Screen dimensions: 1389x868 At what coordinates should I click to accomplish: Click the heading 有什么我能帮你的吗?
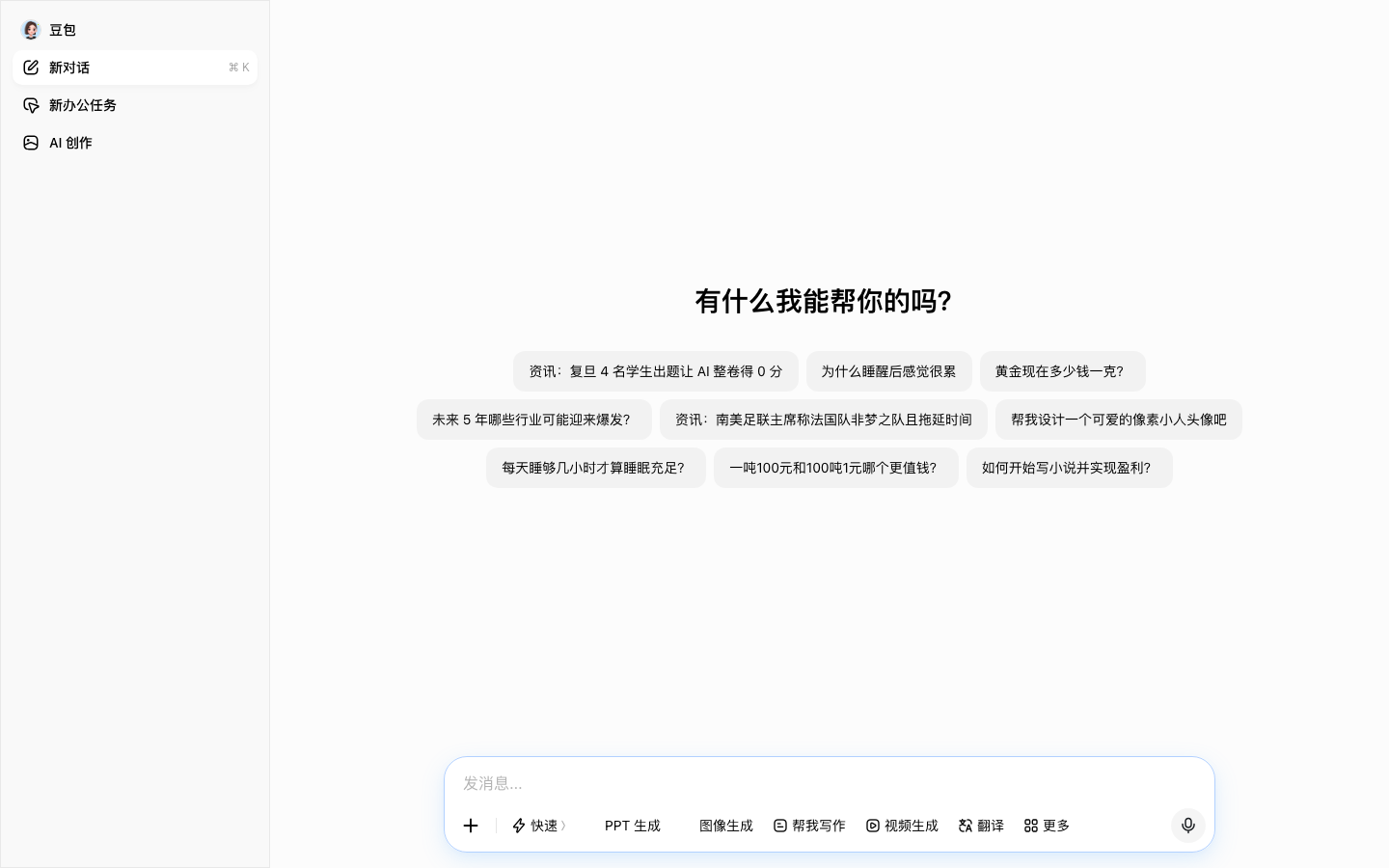(824, 301)
